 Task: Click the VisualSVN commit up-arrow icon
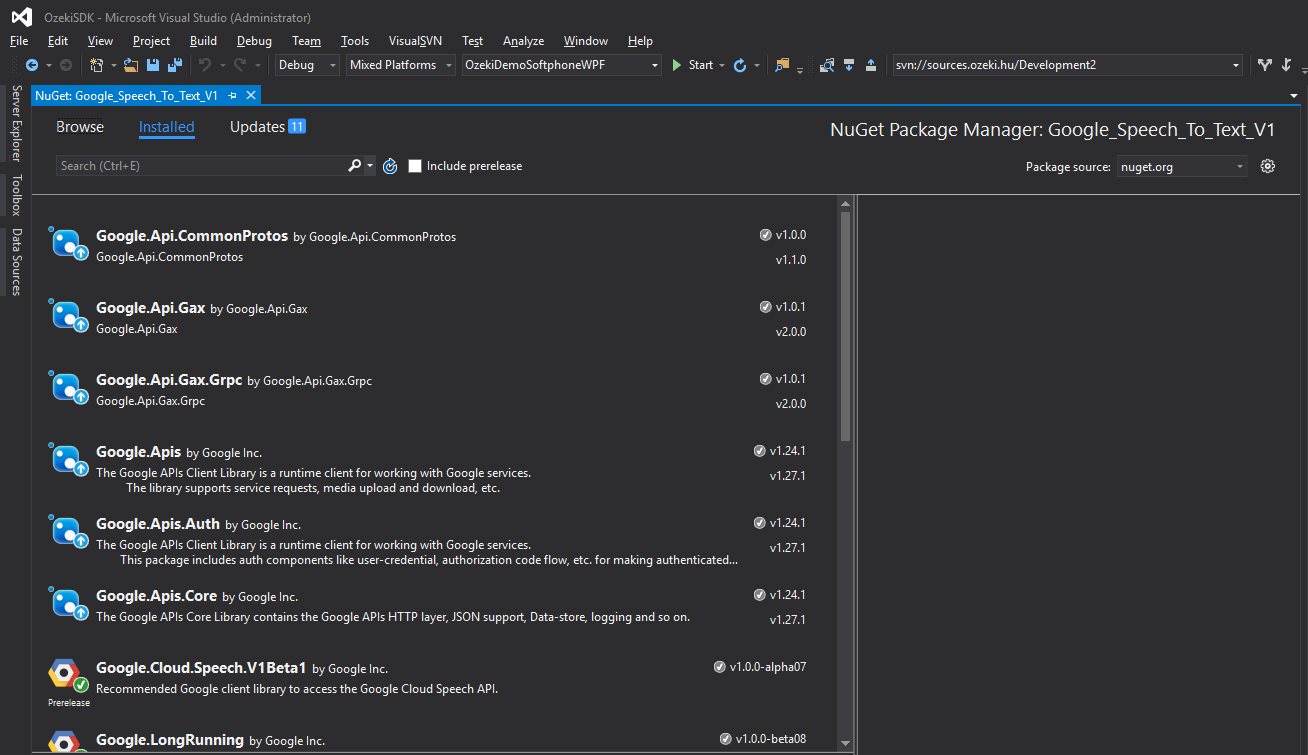point(871,65)
